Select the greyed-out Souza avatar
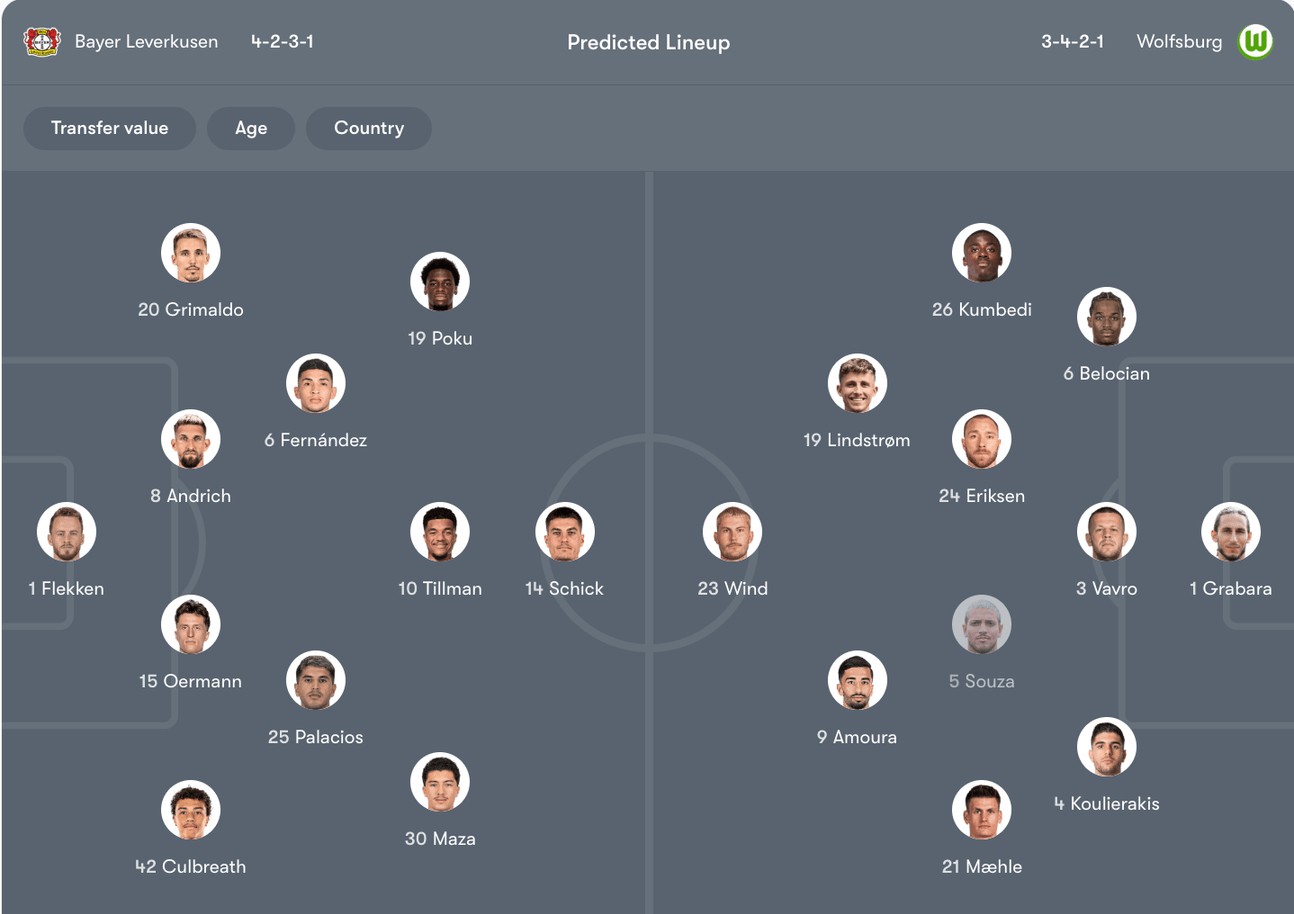 [982, 625]
